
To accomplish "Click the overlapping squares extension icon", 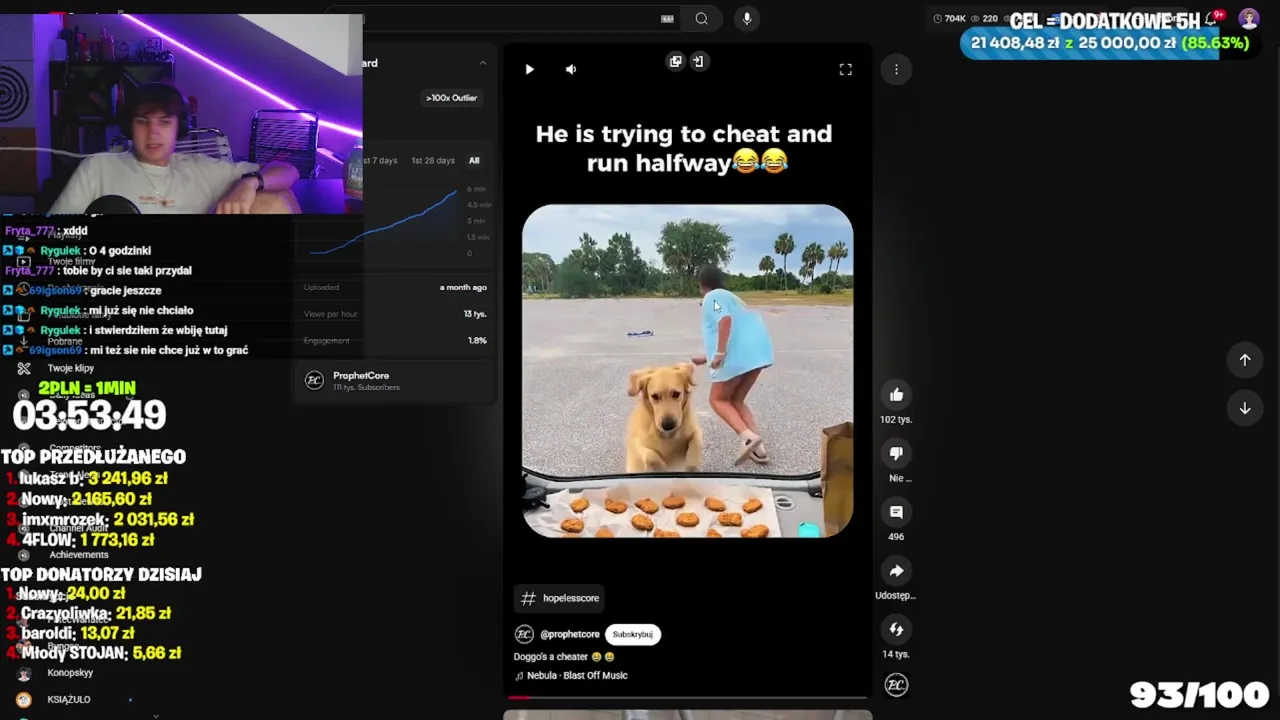I will point(676,62).
